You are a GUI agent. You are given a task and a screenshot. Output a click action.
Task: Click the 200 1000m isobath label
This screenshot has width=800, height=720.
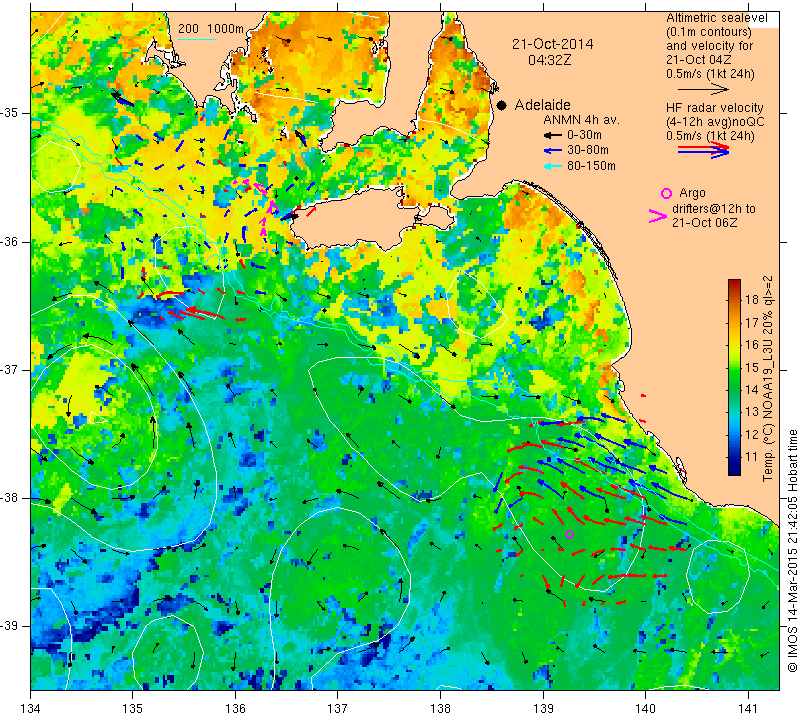click(211, 29)
